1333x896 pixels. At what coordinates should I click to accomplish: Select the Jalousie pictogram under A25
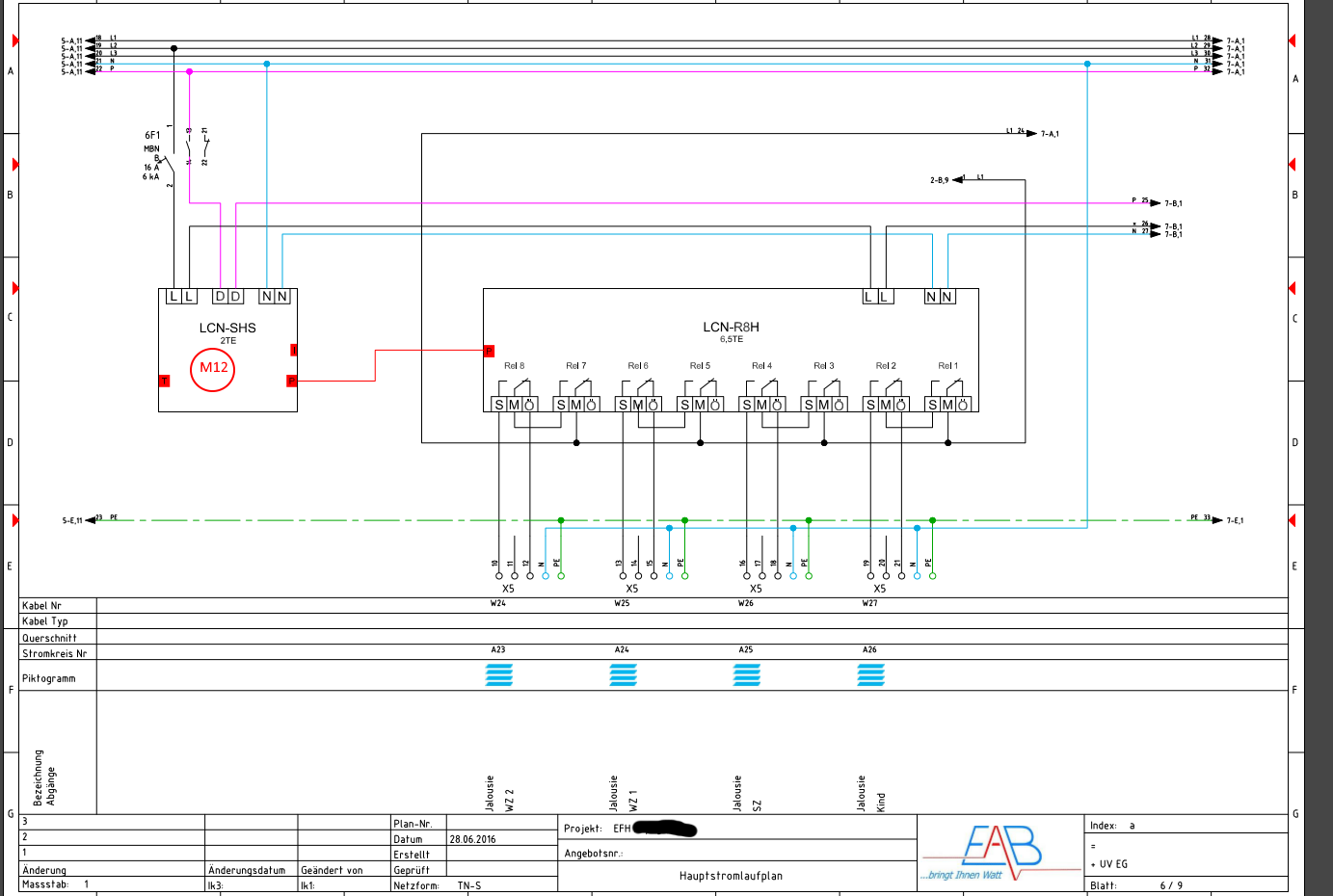tap(746, 675)
